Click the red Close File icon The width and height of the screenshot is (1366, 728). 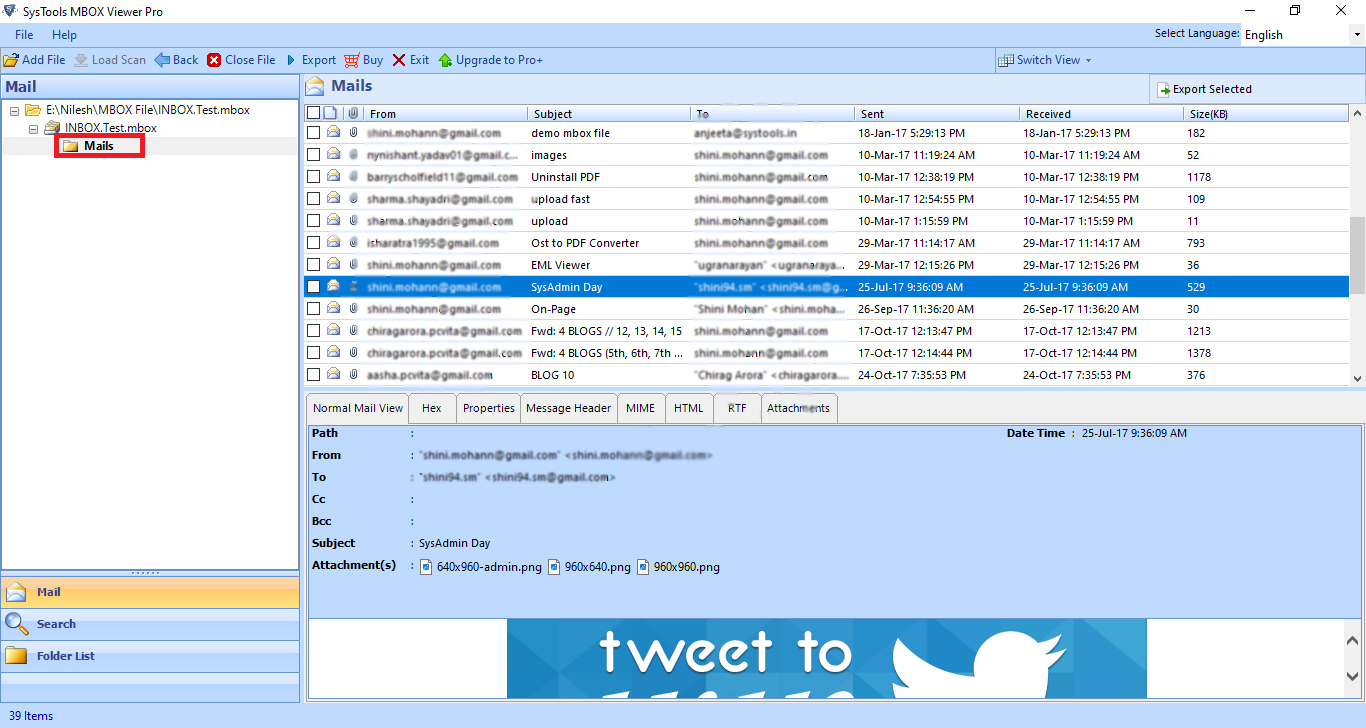(x=214, y=60)
